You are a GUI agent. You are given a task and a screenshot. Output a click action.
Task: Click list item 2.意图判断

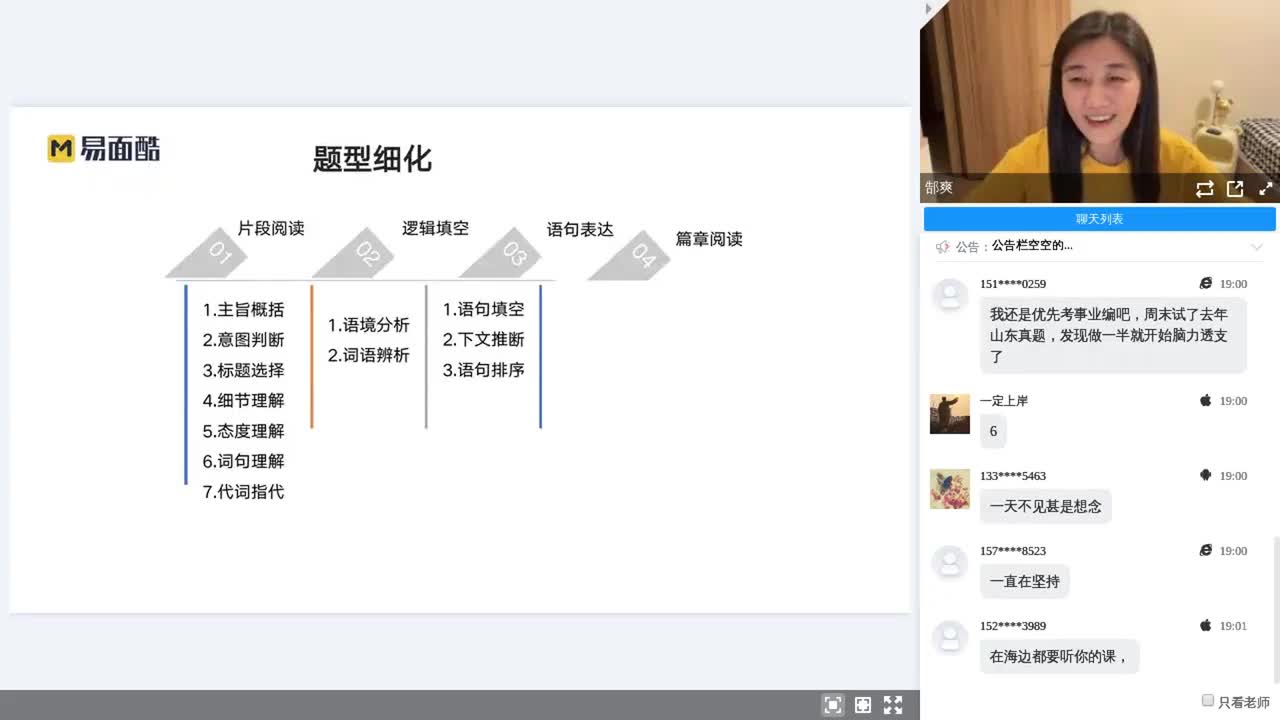coord(243,340)
